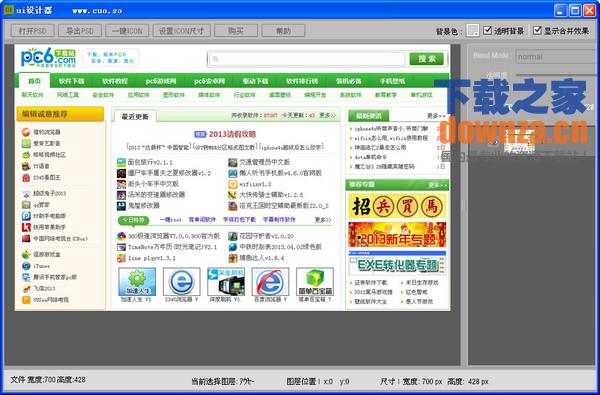Screen dimensions: 600x395
Task: Click the 打开PSD toolbar button
Action: click(x=33, y=31)
